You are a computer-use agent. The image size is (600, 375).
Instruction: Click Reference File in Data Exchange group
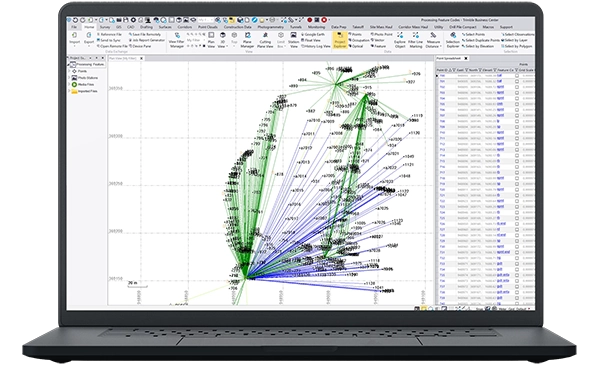pyautogui.click(x=109, y=34)
